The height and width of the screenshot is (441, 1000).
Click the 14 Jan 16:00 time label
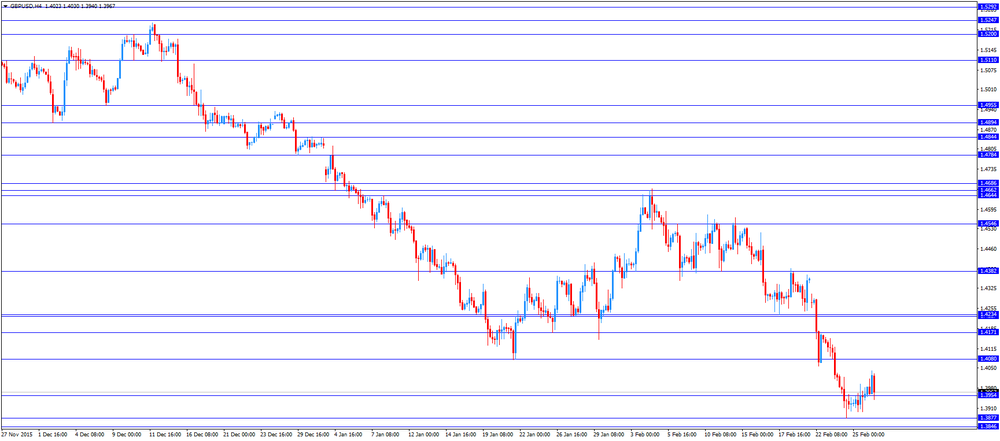462,435
